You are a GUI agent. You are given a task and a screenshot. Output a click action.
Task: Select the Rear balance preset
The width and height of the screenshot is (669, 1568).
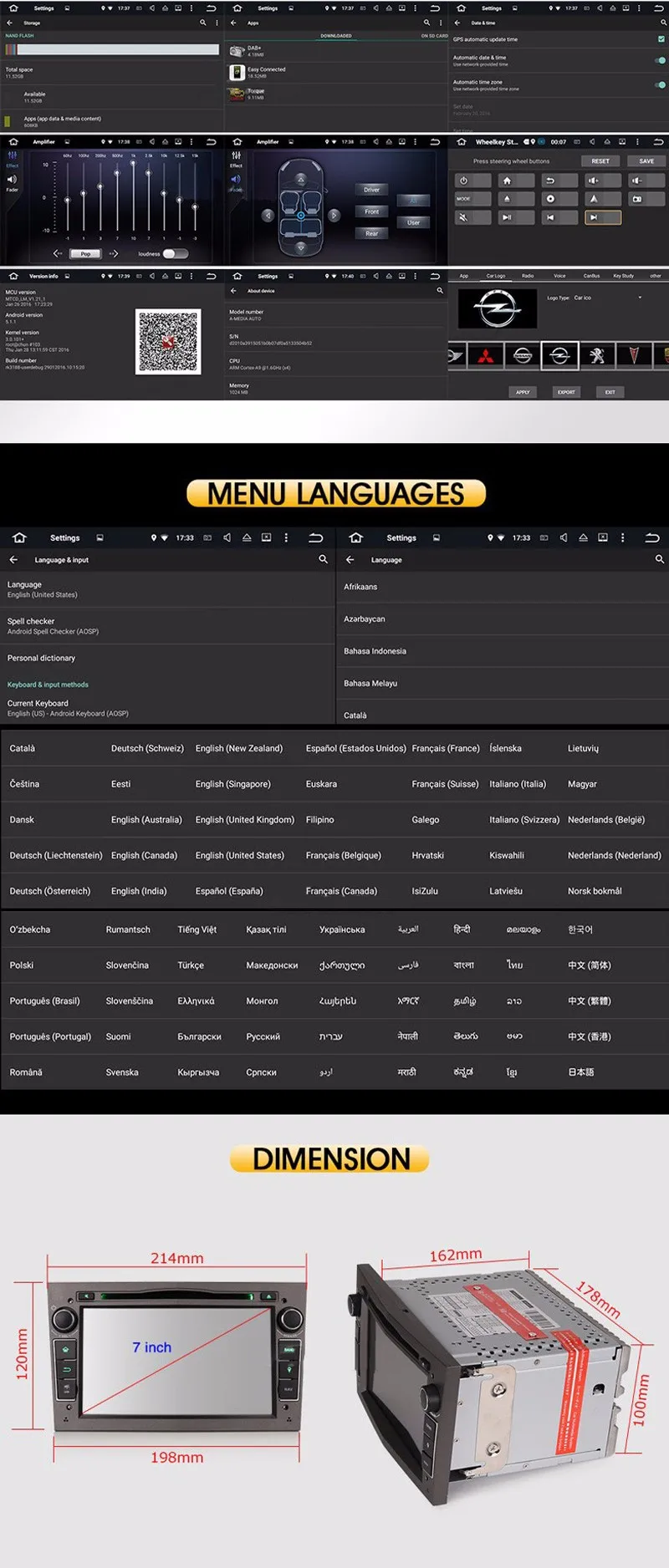371,233
